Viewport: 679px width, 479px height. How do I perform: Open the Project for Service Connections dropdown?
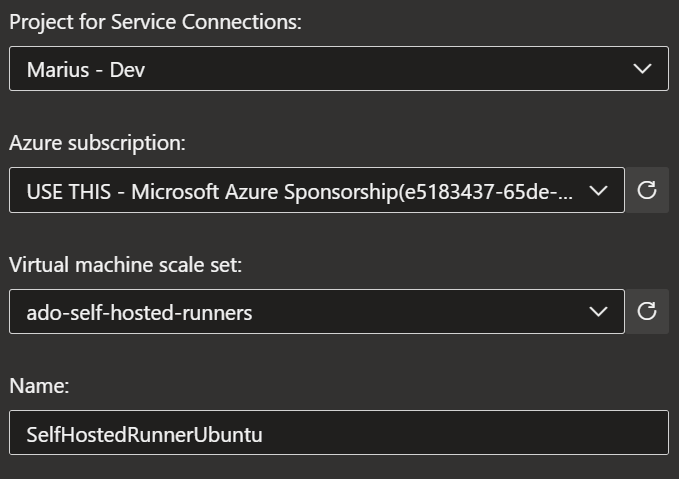click(338, 69)
